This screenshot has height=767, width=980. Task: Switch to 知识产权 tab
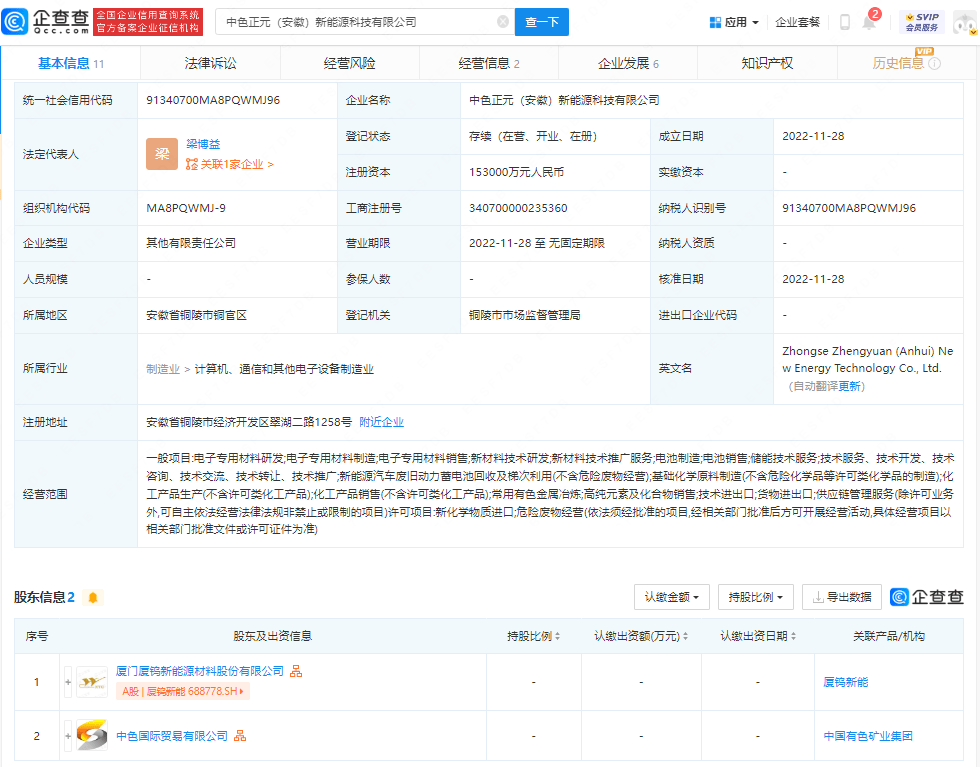pyautogui.click(x=767, y=63)
